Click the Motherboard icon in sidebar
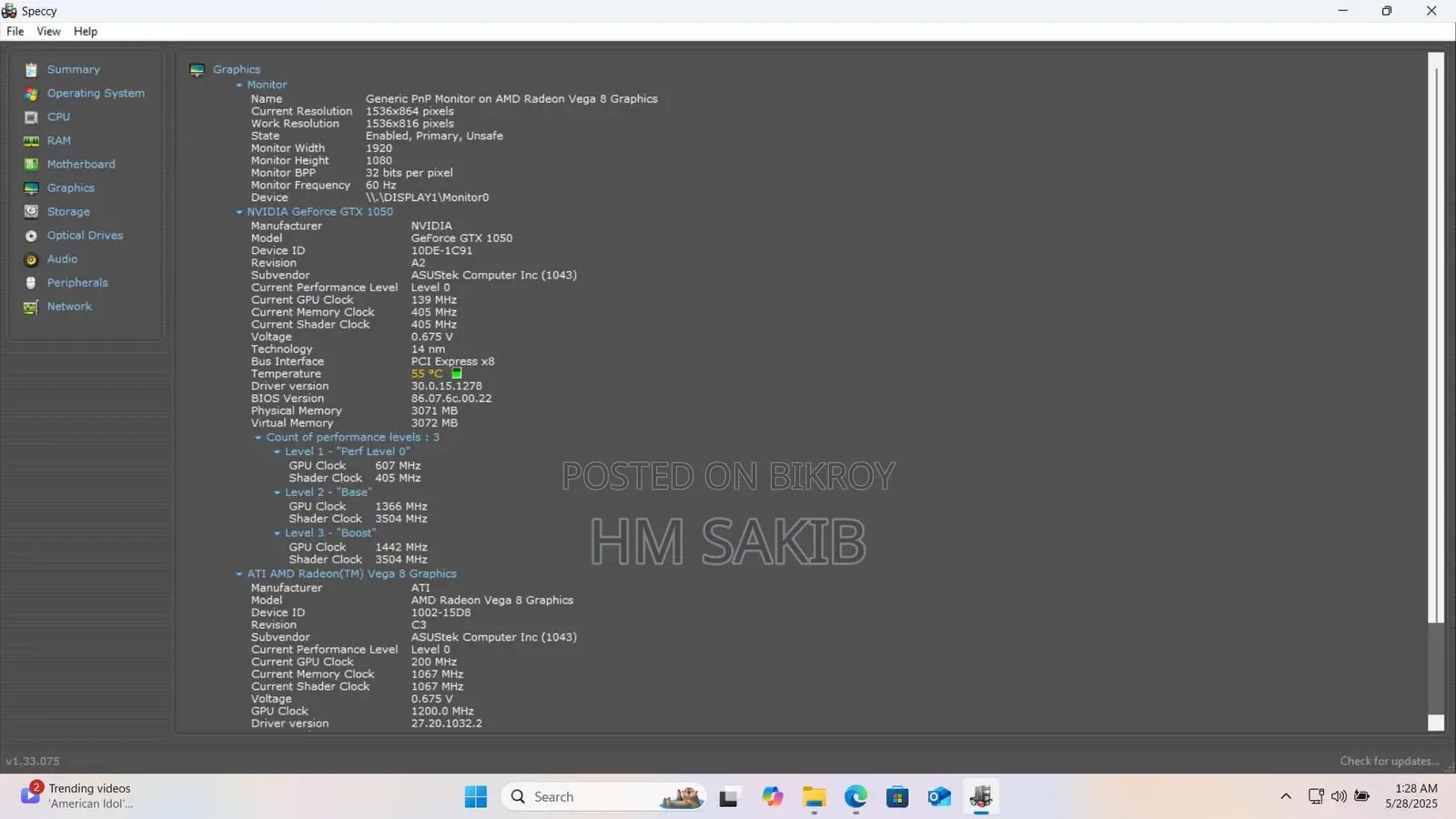The height and width of the screenshot is (819, 1456). (x=31, y=165)
